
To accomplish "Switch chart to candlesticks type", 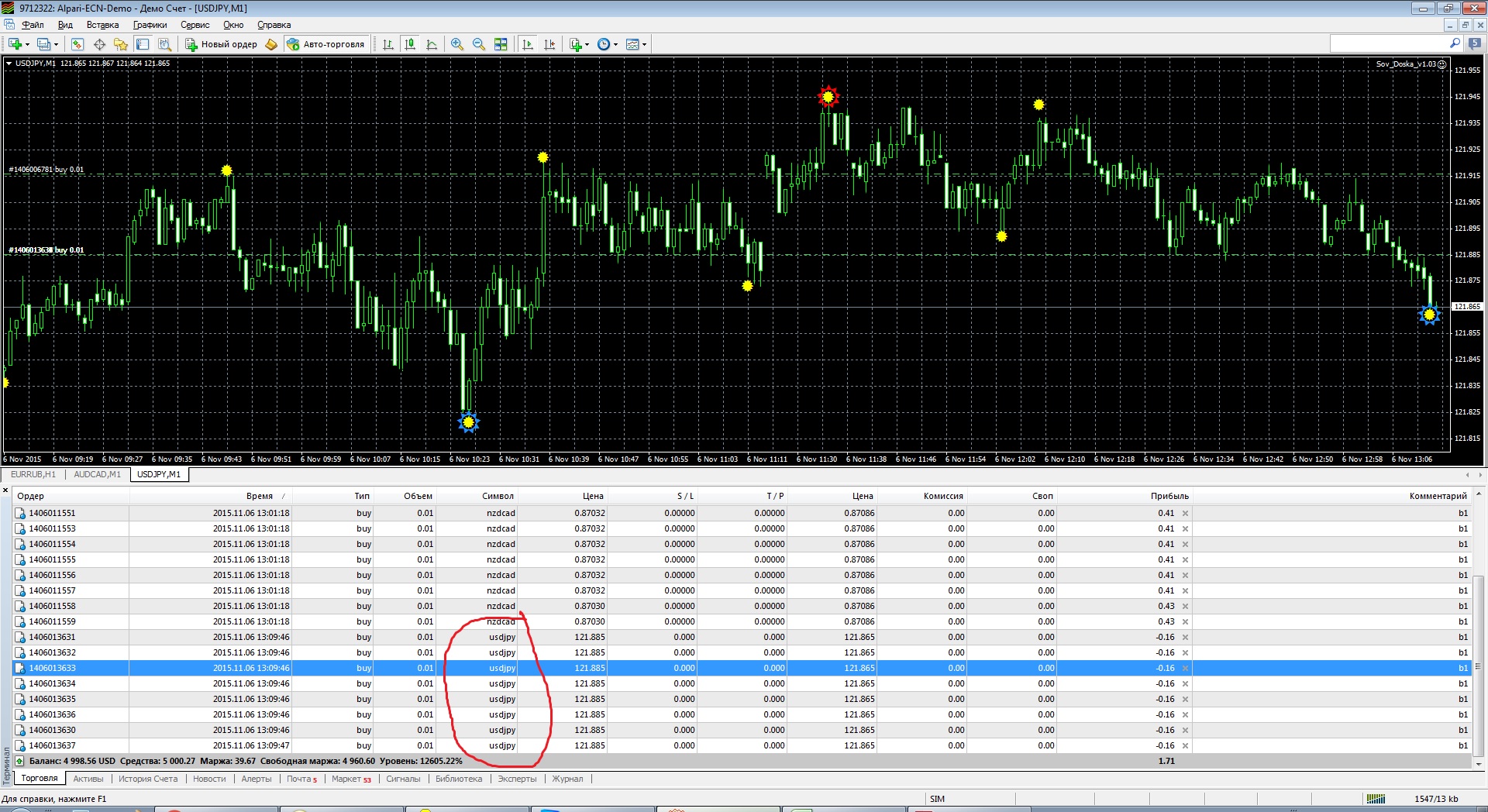I will (x=410, y=44).
